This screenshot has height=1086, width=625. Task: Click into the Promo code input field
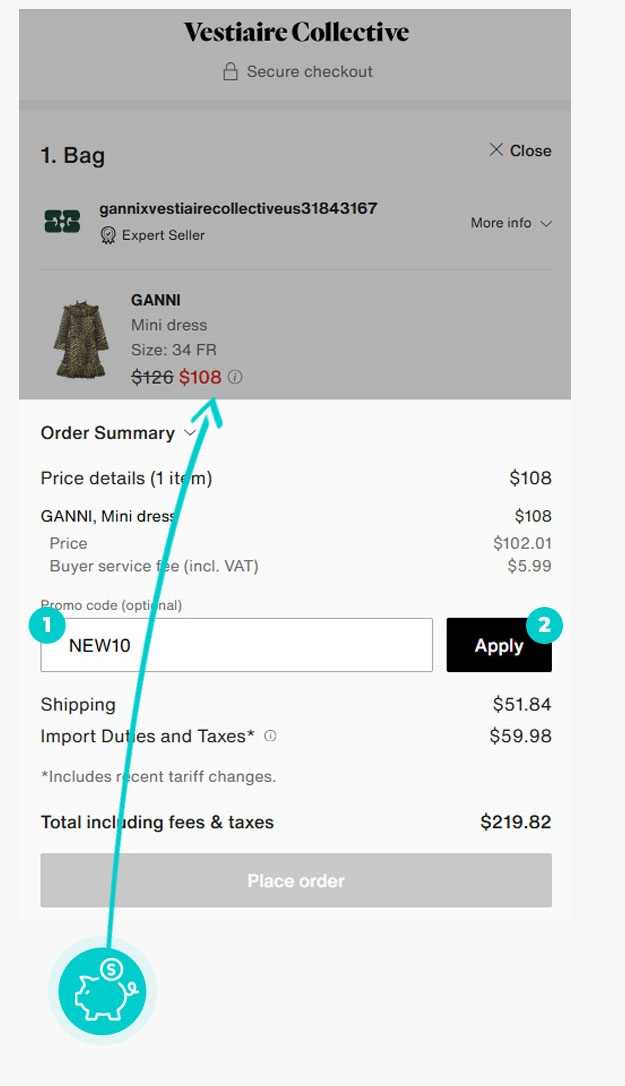tap(236, 645)
